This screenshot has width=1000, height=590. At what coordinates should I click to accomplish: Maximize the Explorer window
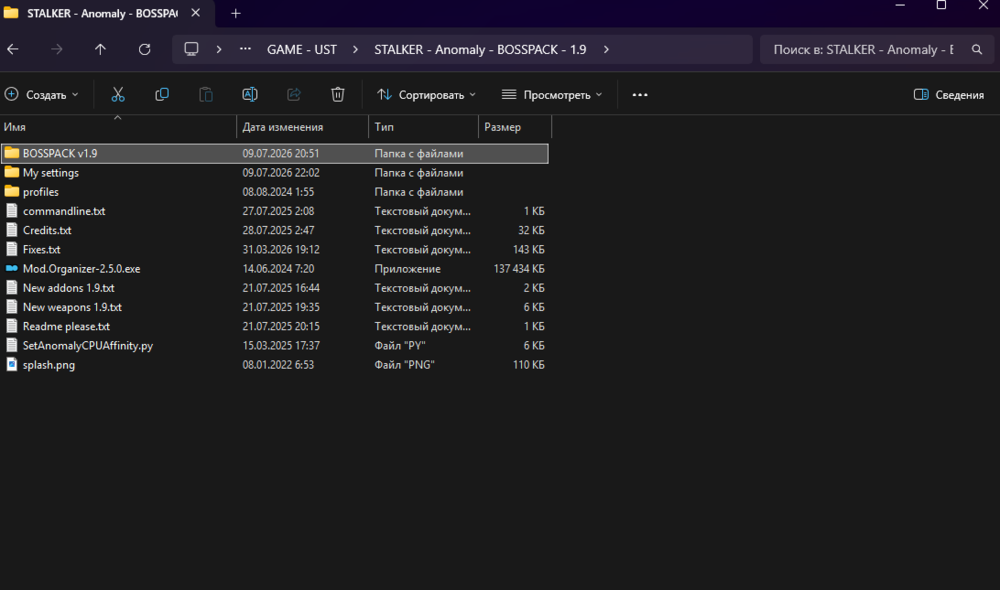pyautogui.click(x=941, y=5)
